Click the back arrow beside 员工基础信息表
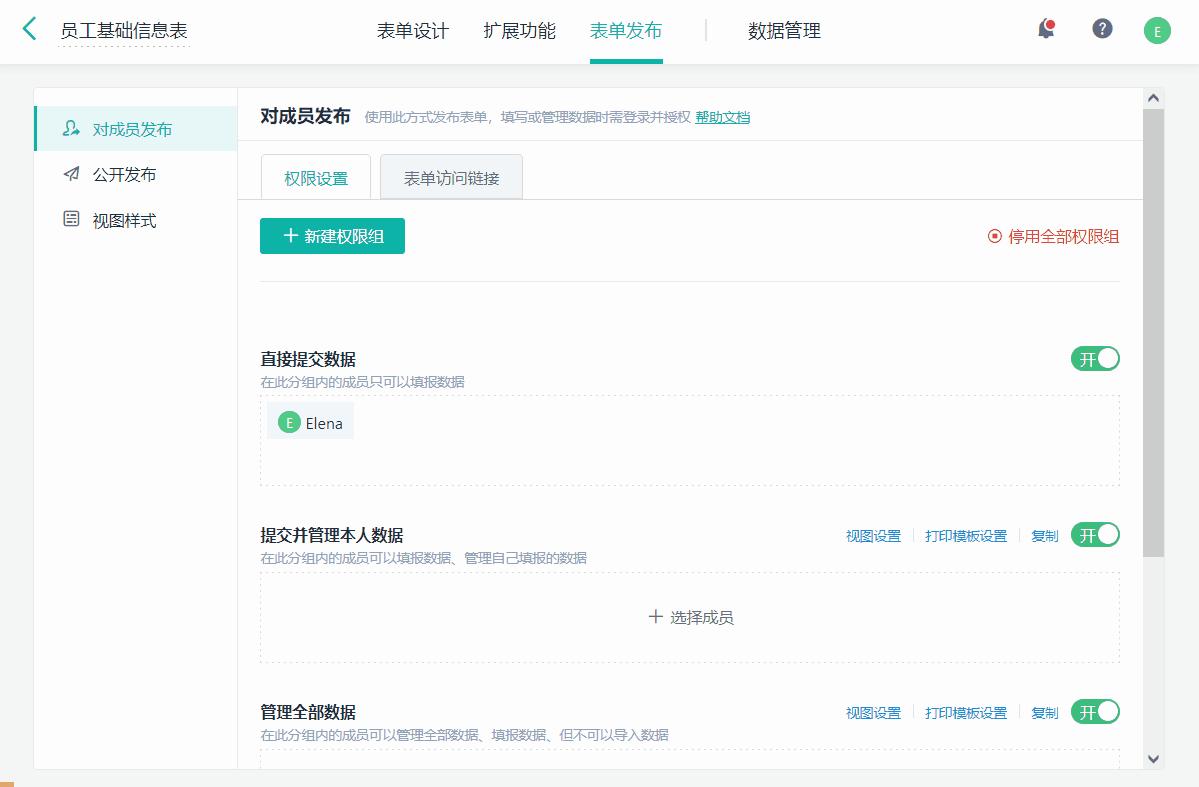 (x=28, y=30)
